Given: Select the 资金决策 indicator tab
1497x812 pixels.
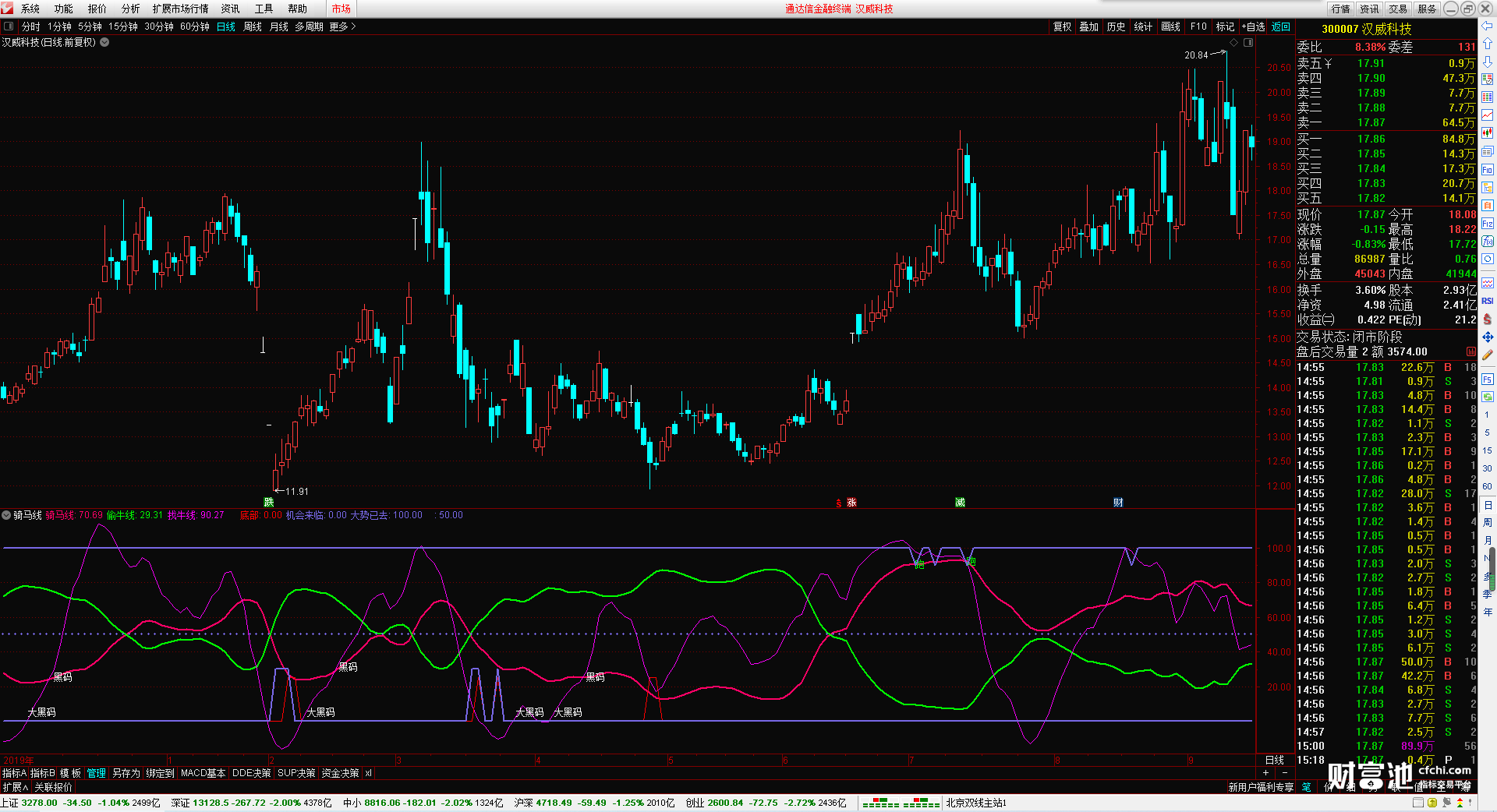Looking at the screenshot, I should (x=340, y=773).
